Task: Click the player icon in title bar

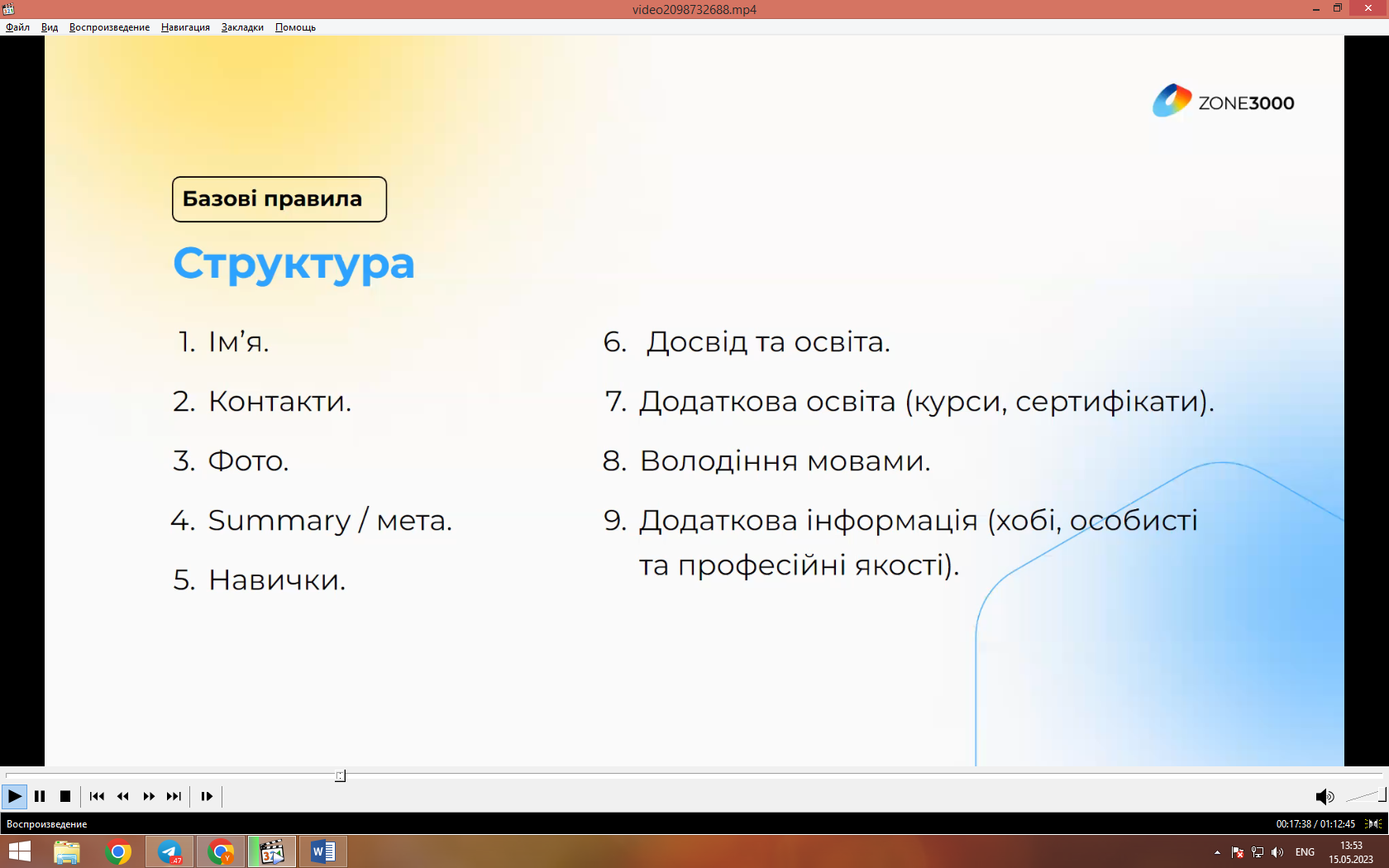Action: click(8, 9)
